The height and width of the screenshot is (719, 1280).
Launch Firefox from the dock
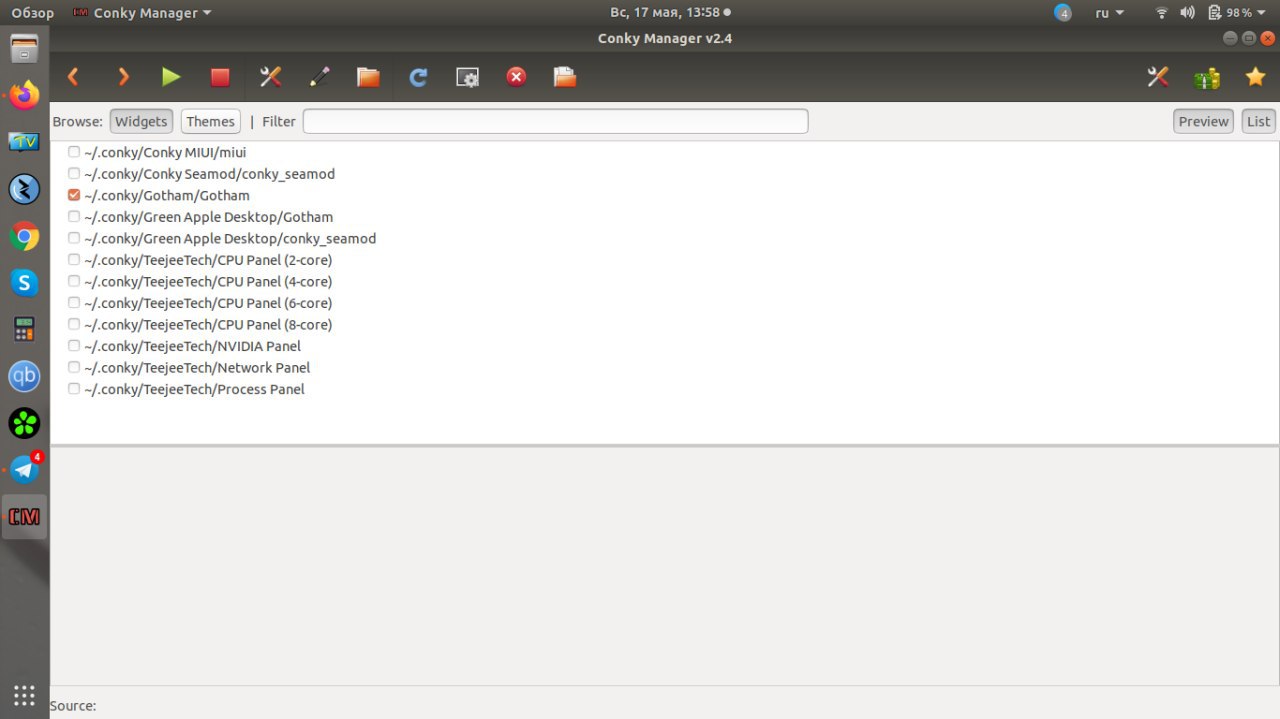point(24,95)
